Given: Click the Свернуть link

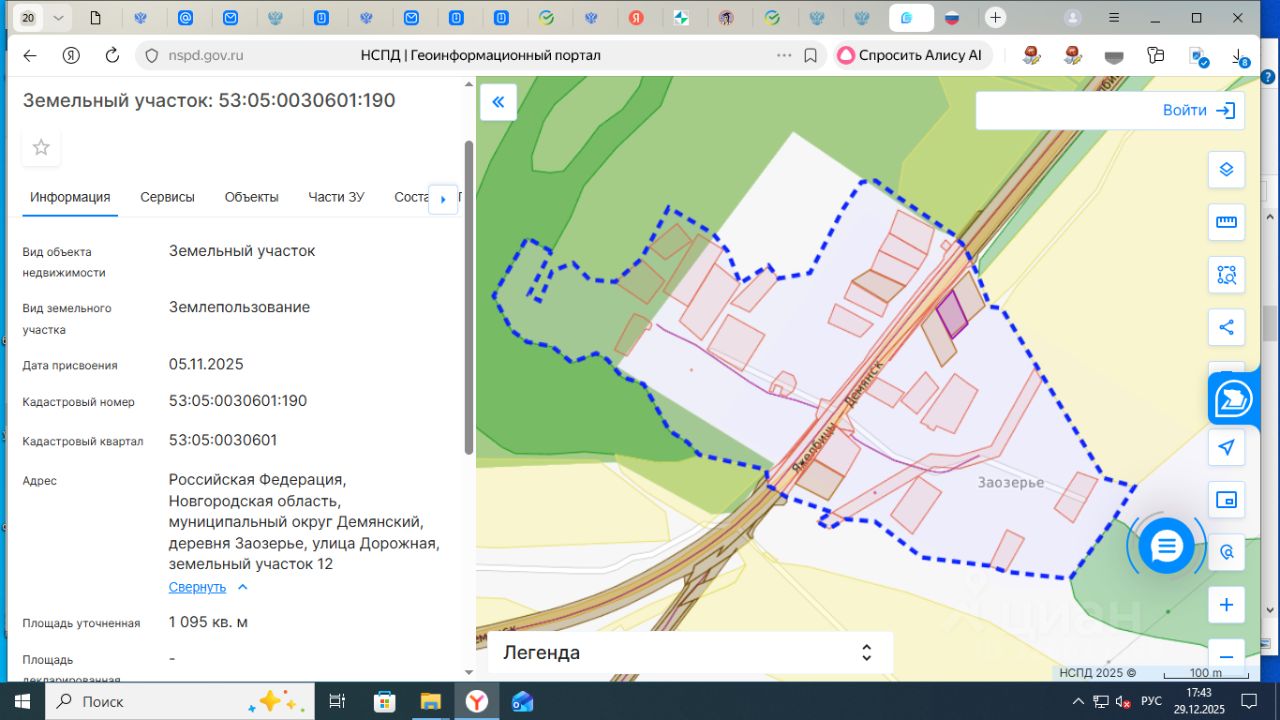Looking at the screenshot, I should [x=198, y=587].
